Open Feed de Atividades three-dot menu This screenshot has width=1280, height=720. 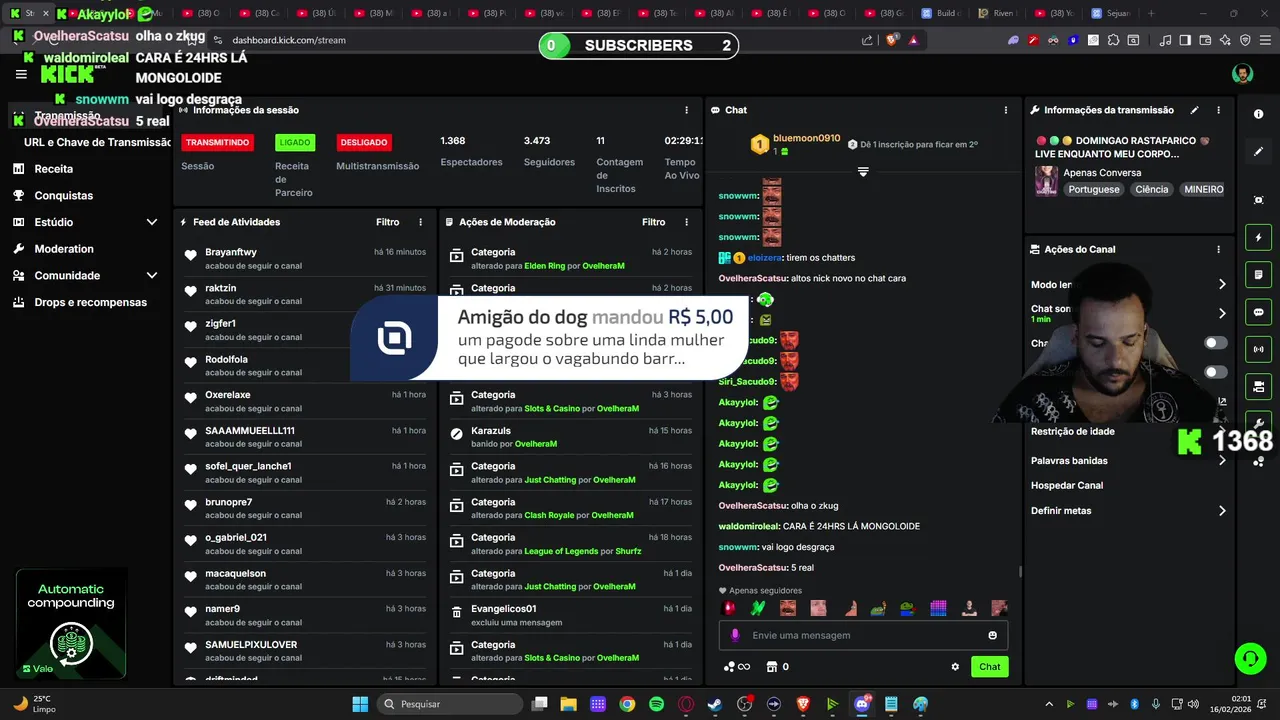tap(420, 222)
